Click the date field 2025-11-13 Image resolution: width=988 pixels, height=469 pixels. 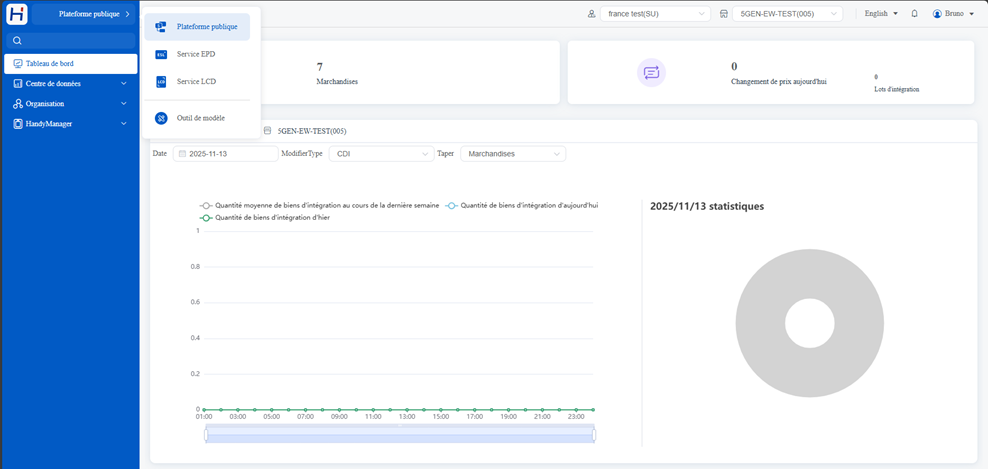[x=226, y=154]
